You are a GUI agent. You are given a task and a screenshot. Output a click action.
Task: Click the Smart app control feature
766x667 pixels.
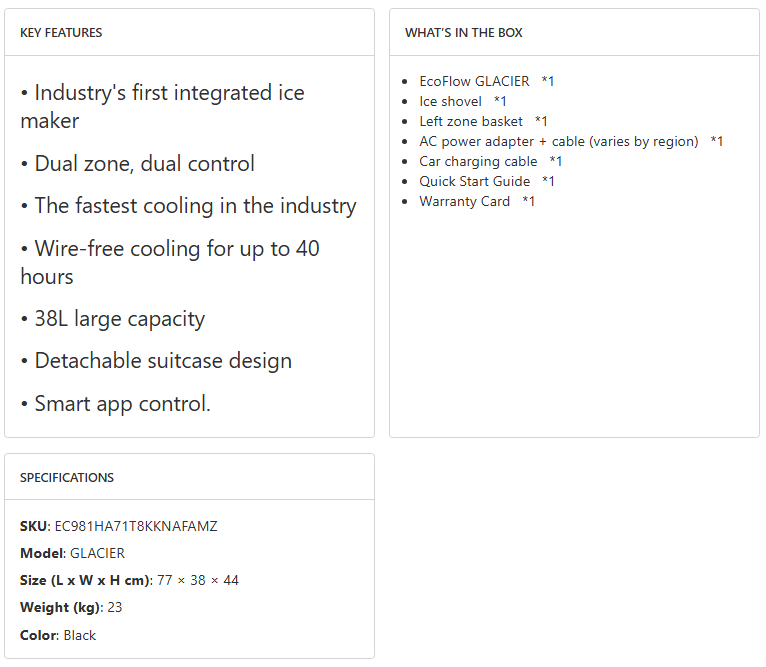116,404
